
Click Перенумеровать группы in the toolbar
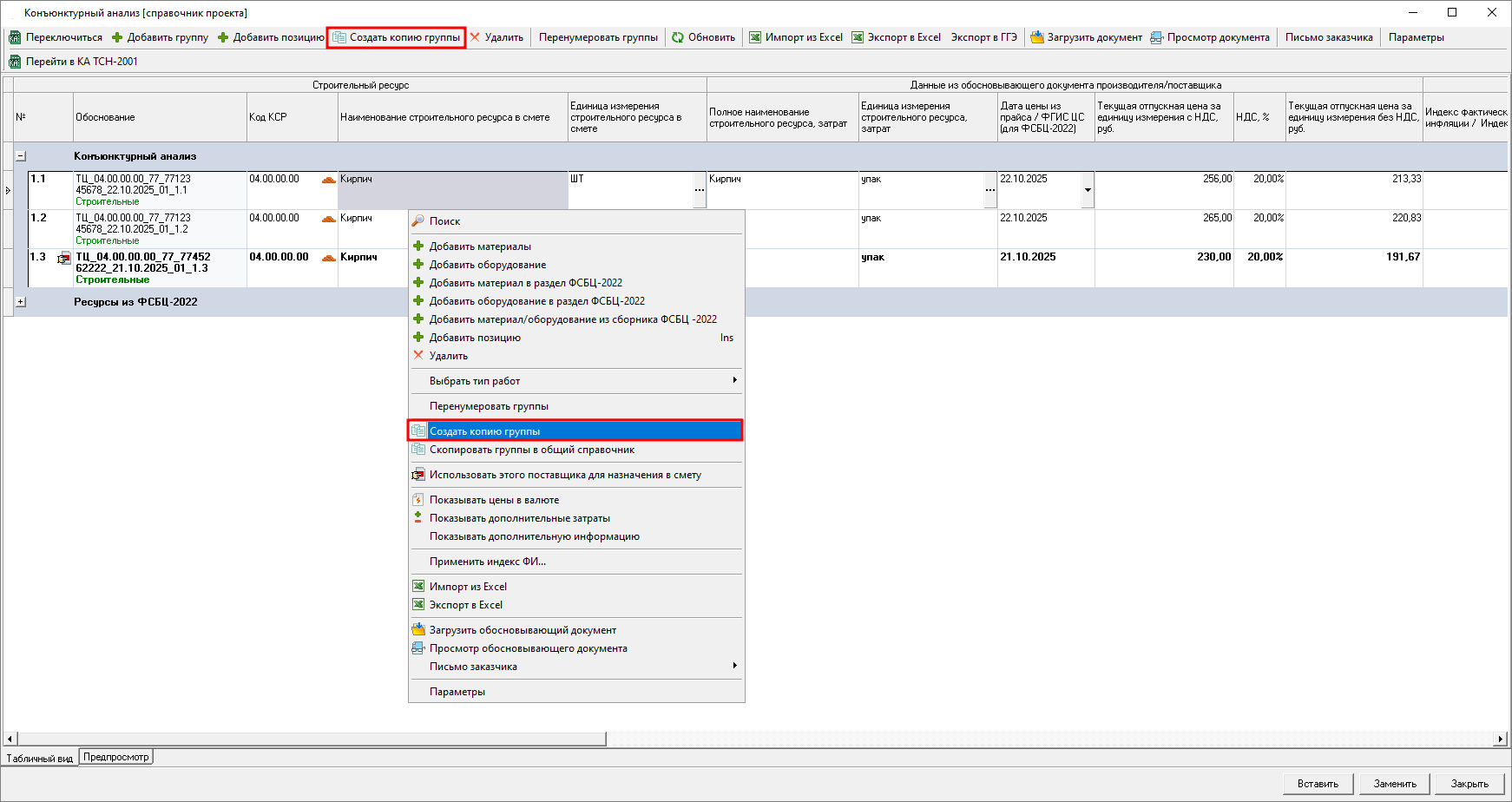[598, 37]
